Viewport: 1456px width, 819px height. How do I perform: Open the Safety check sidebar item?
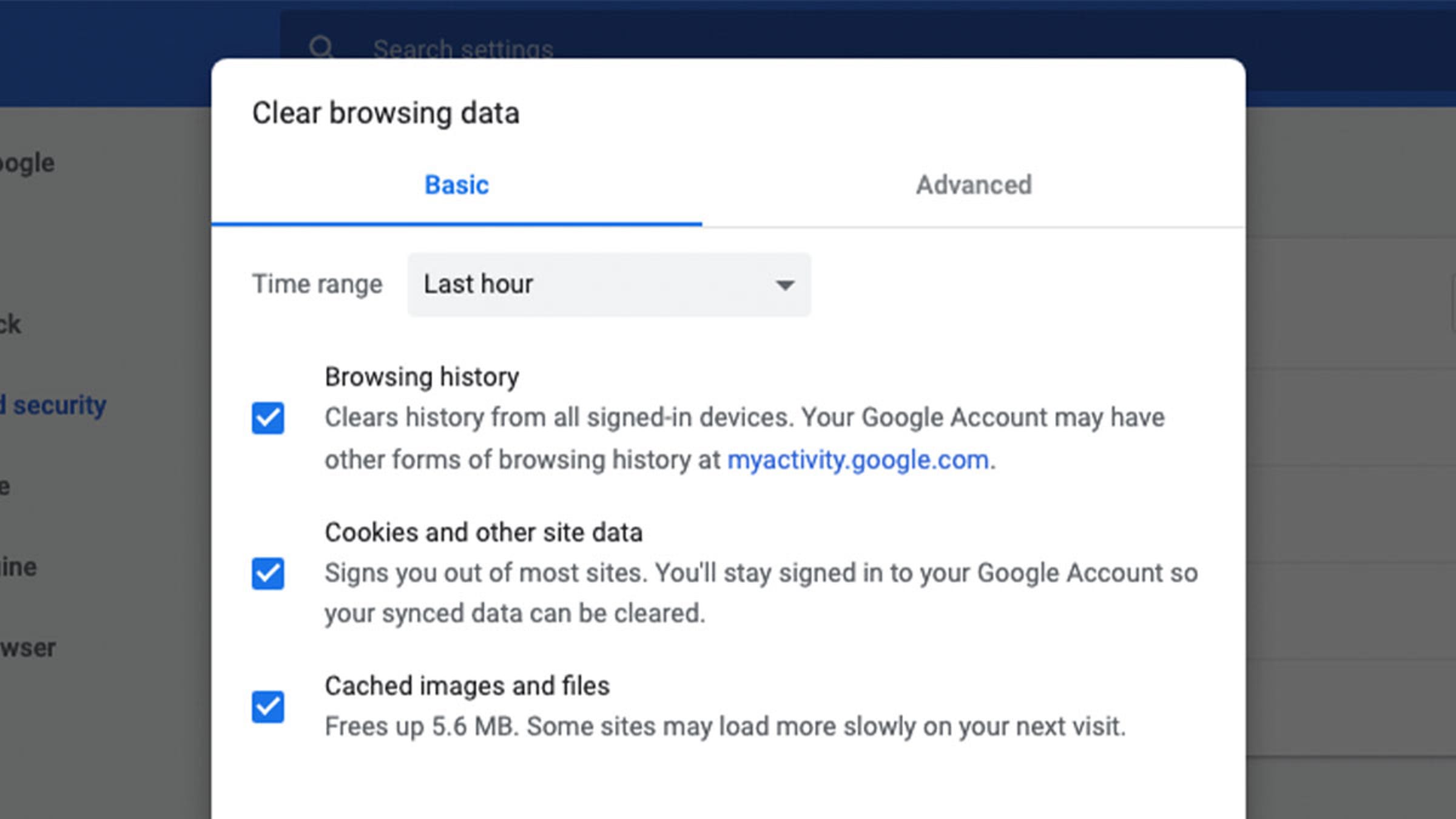[11, 325]
